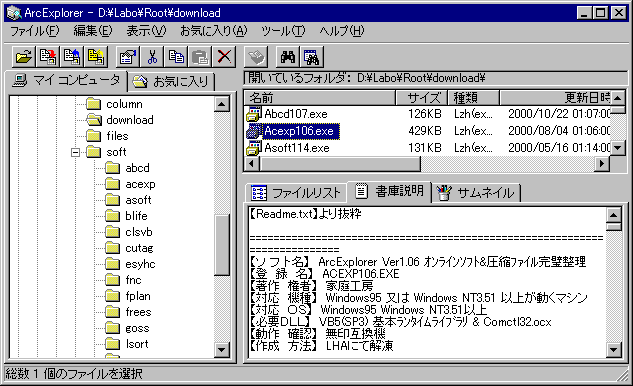Click file list horizontal scroll right arrow
Viewport: 633px width, 386px height.
(603, 164)
